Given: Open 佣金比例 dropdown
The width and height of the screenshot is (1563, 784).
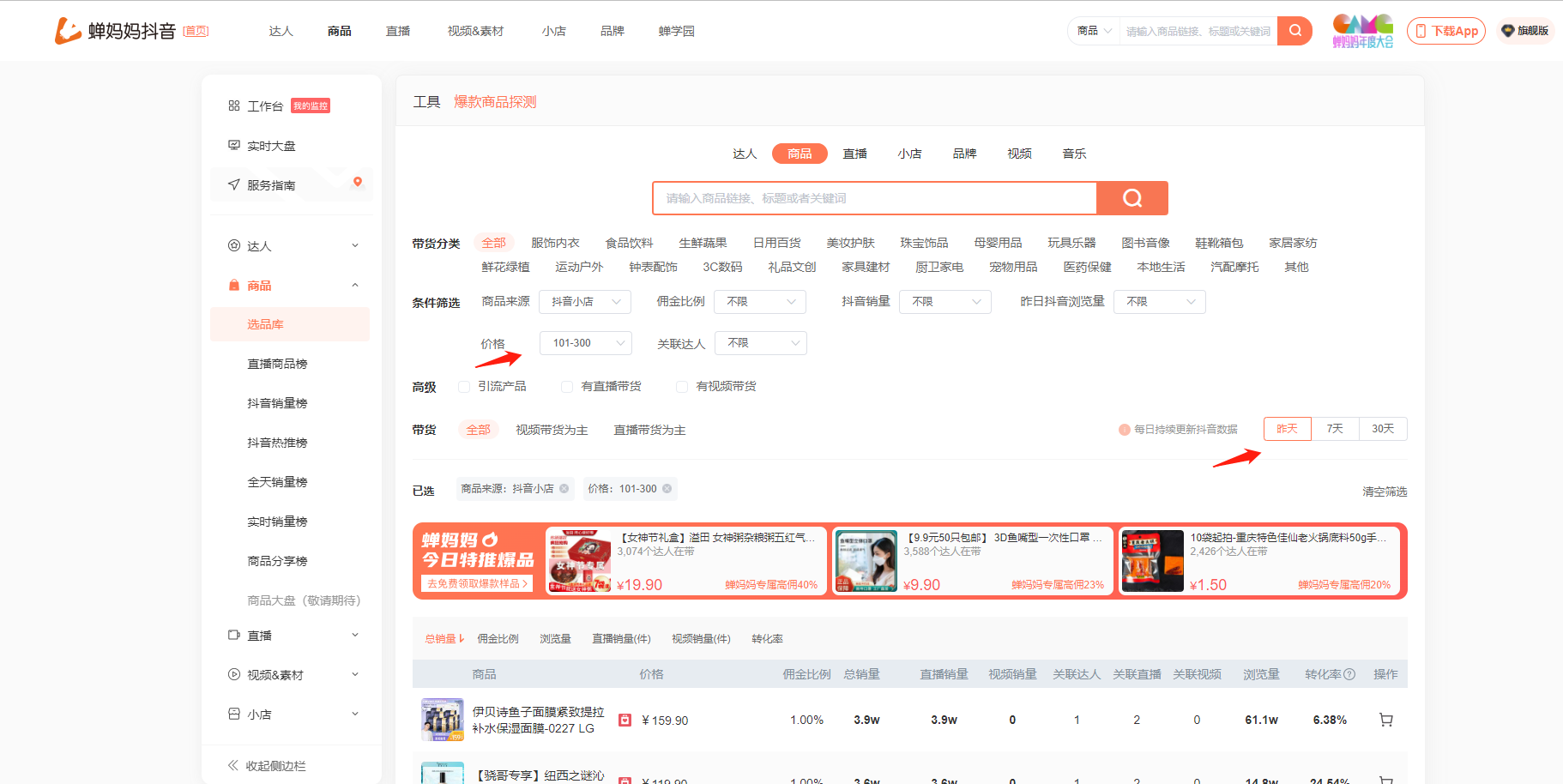Looking at the screenshot, I should 760,302.
